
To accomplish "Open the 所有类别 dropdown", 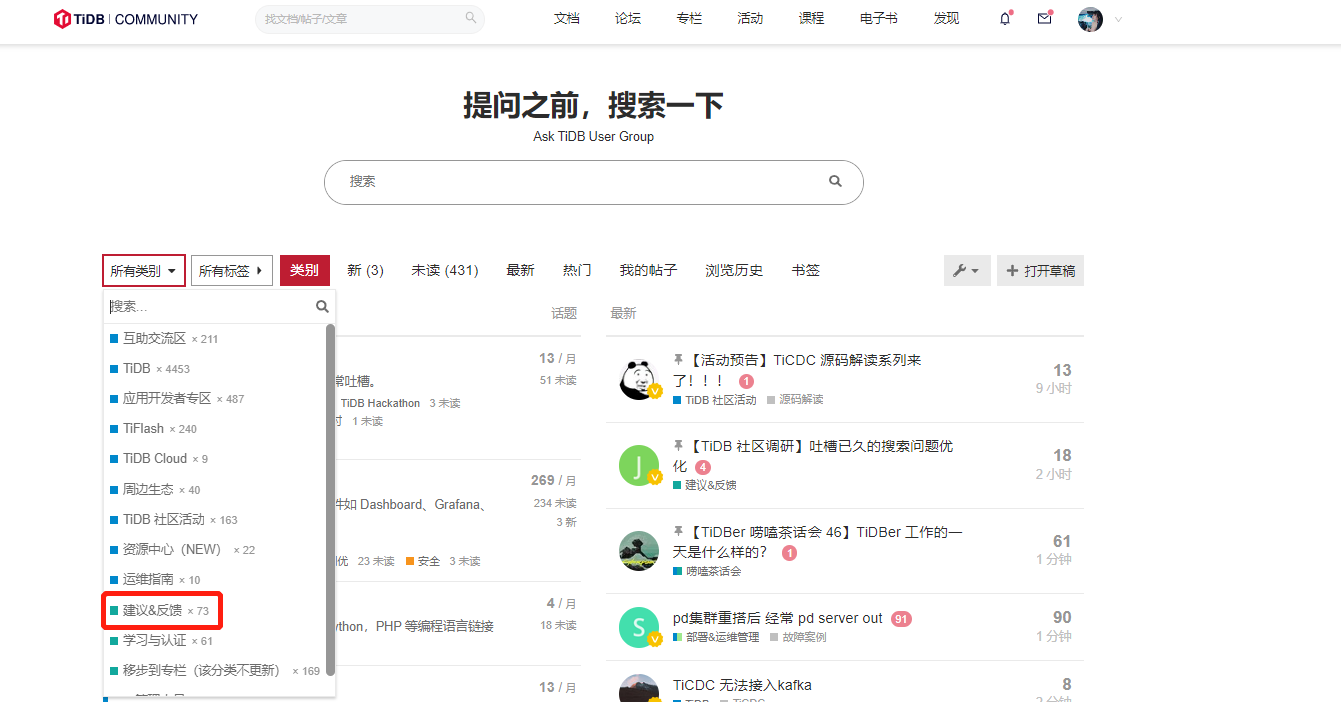I will (144, 271).
